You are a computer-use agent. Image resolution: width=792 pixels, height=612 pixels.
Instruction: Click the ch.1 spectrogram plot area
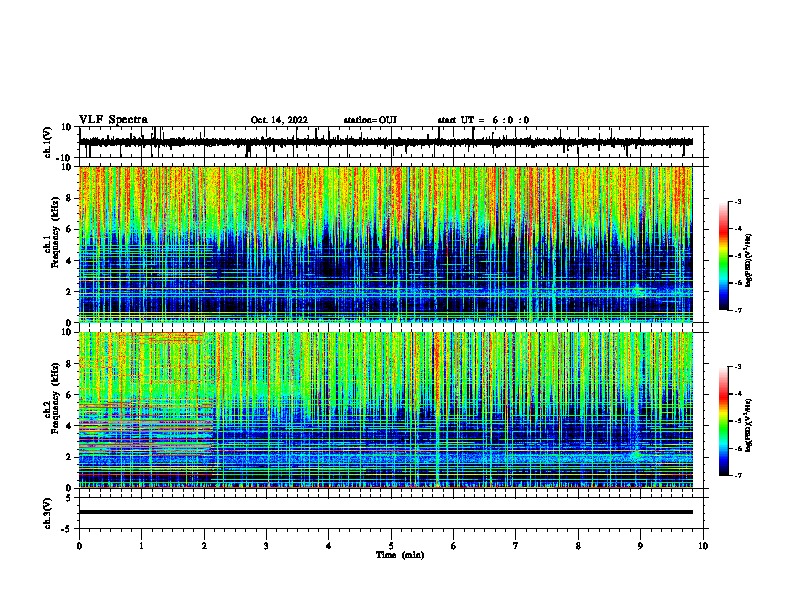[386, 244]
